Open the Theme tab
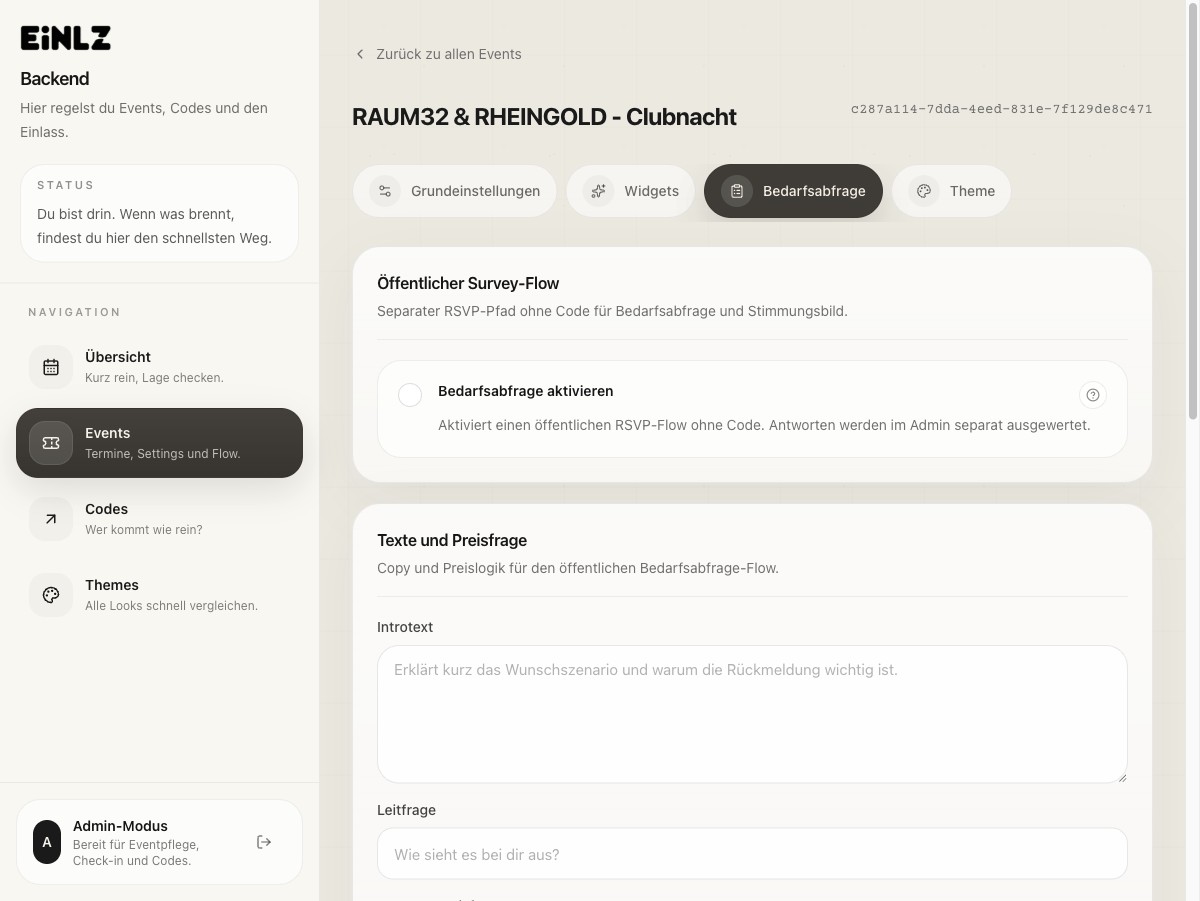The height and width of the screenshot is (901, 1200). 951,191
